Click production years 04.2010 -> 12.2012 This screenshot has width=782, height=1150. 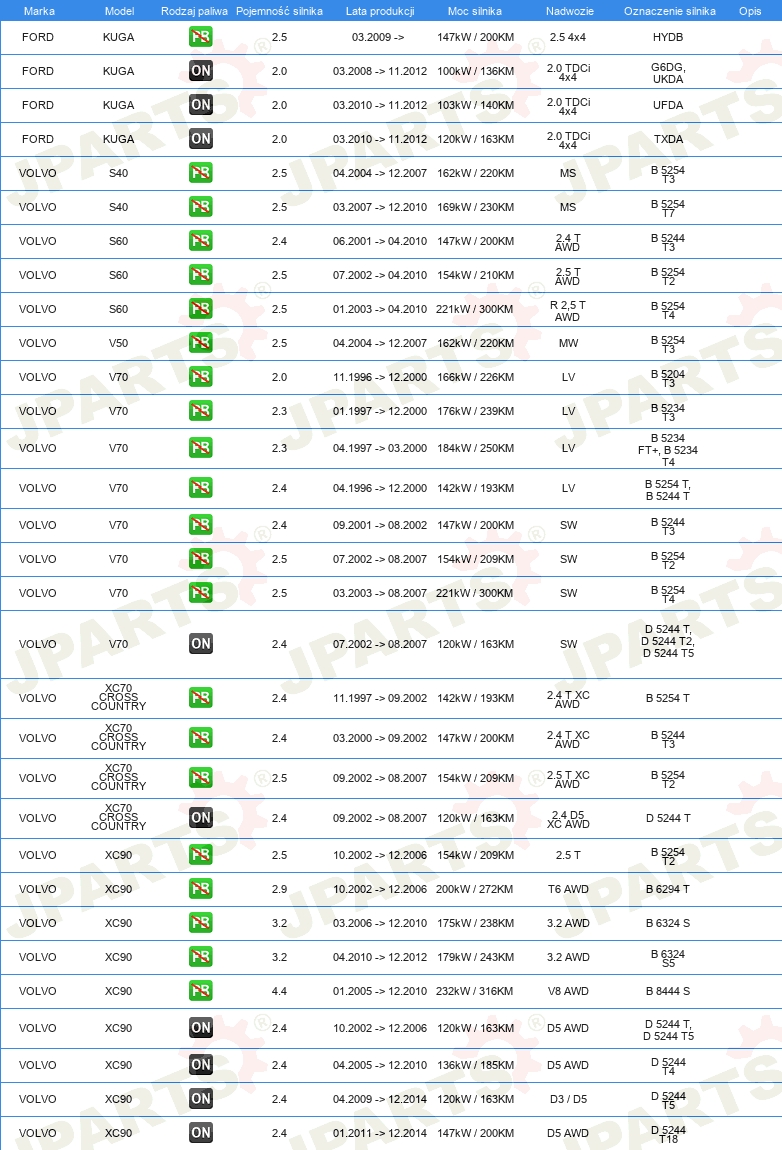pos(380,957)
